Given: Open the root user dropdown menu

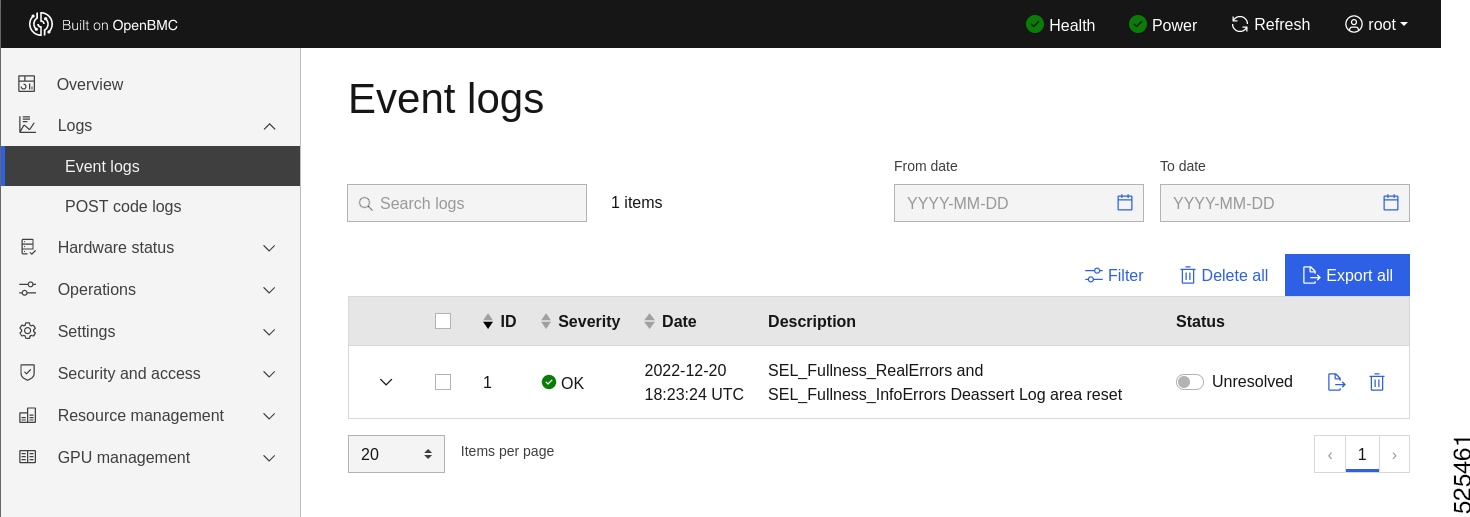Looking at the screenshot, I should pos(1377,24).
